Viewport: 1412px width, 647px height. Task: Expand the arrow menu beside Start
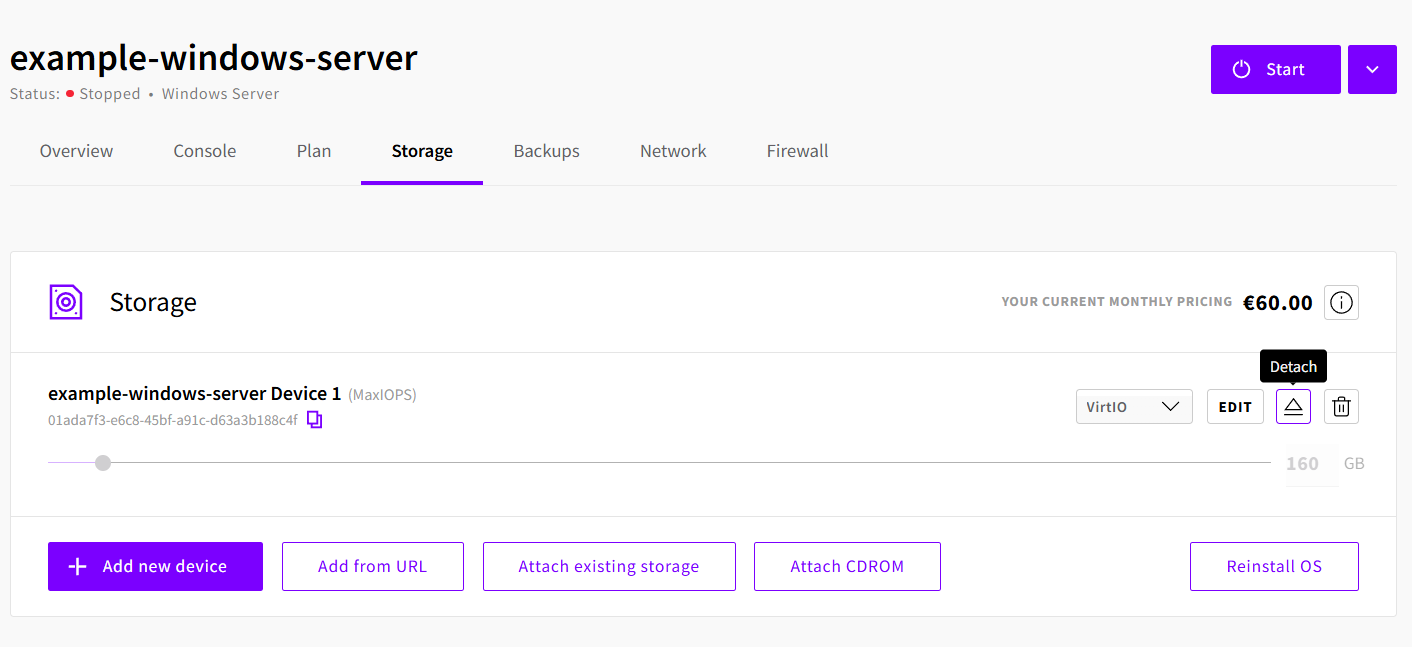1372,69
